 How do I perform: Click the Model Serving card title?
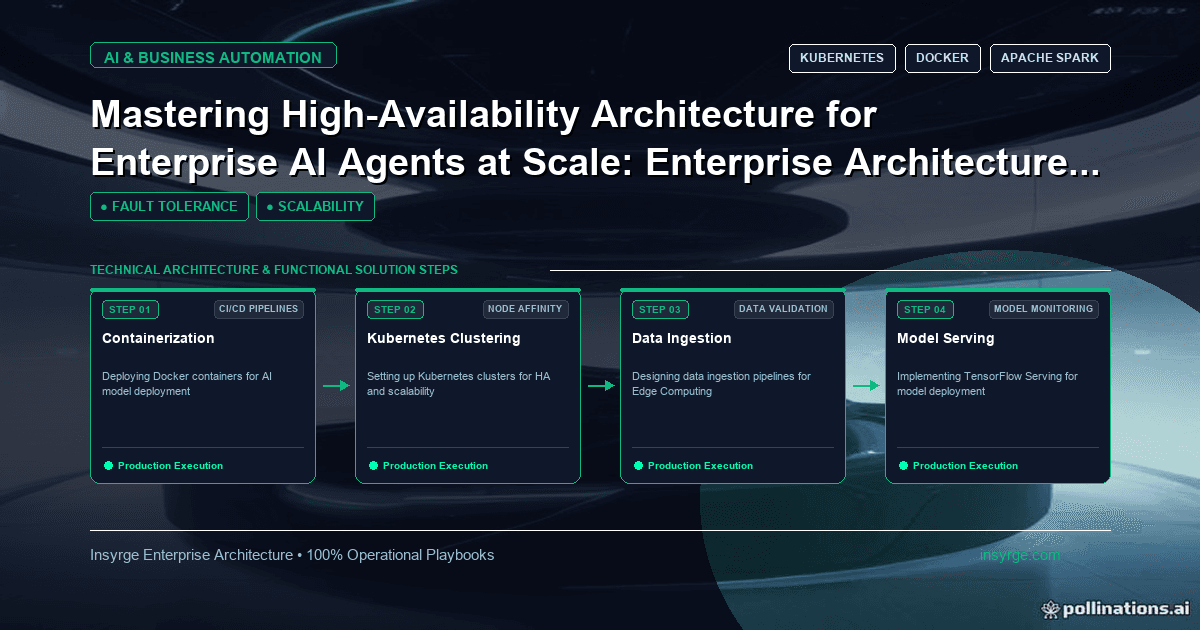click(946, 338)
